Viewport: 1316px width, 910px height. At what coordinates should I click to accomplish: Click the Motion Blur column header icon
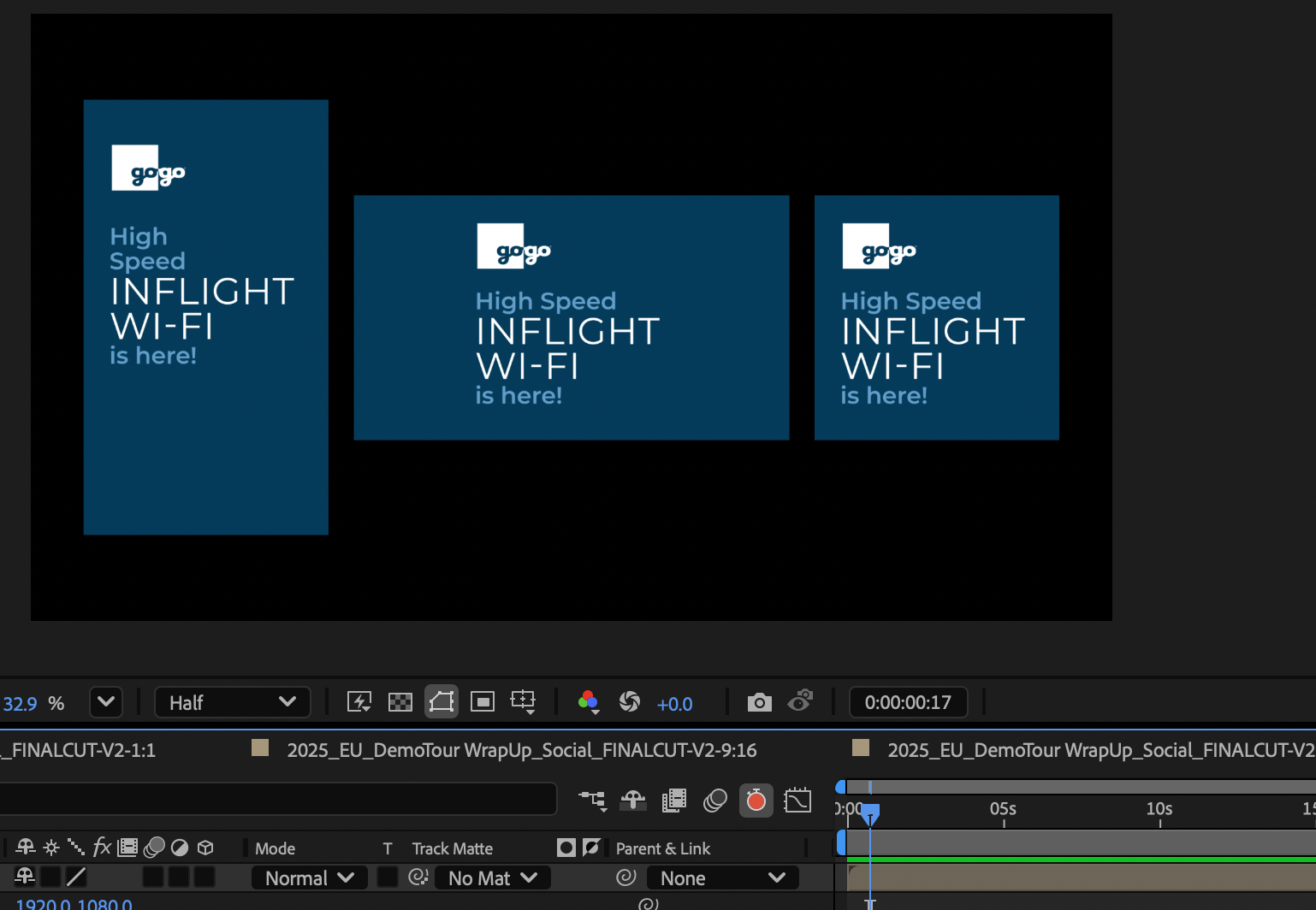[154, 848]
